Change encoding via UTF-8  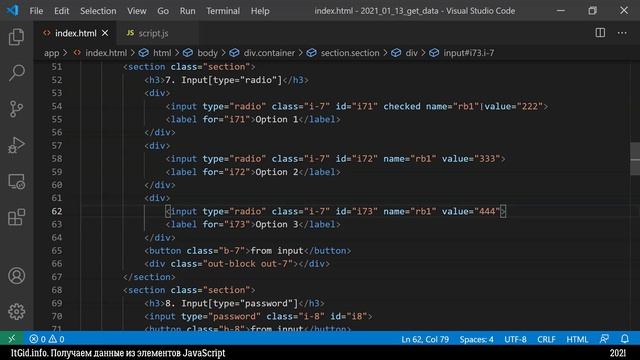(x=515, y=339)
